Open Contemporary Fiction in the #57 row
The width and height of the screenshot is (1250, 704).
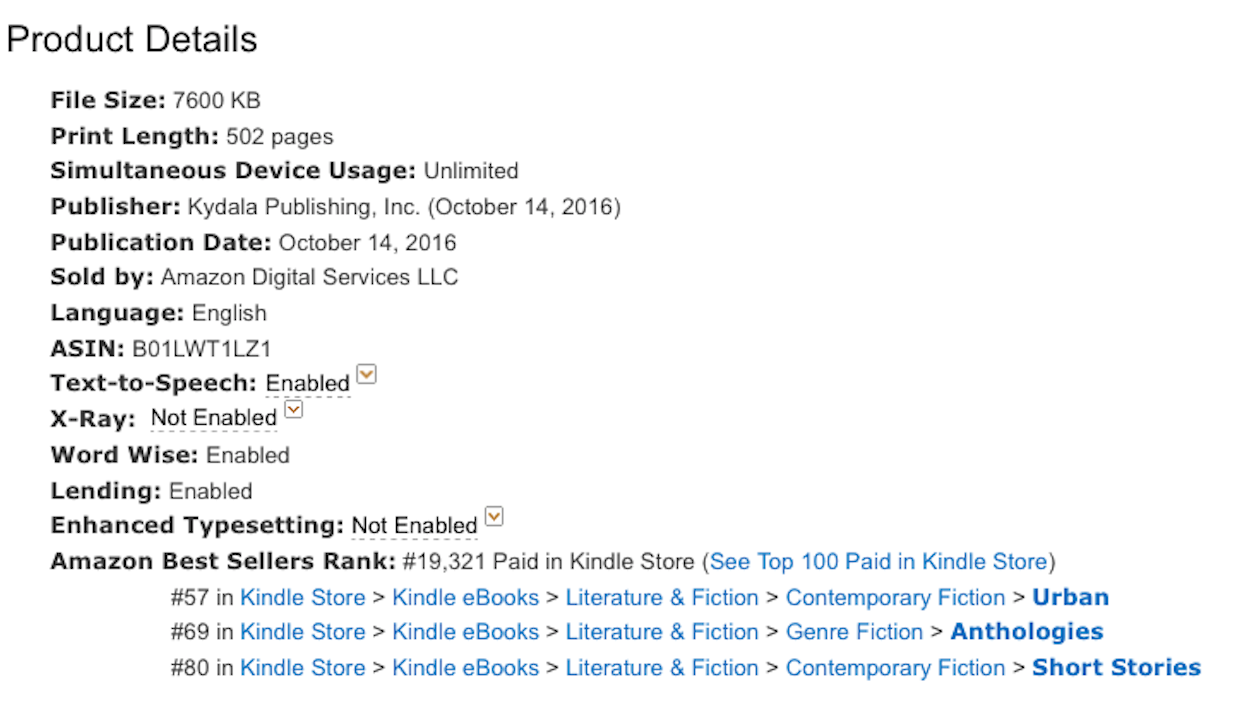point(895,598)
